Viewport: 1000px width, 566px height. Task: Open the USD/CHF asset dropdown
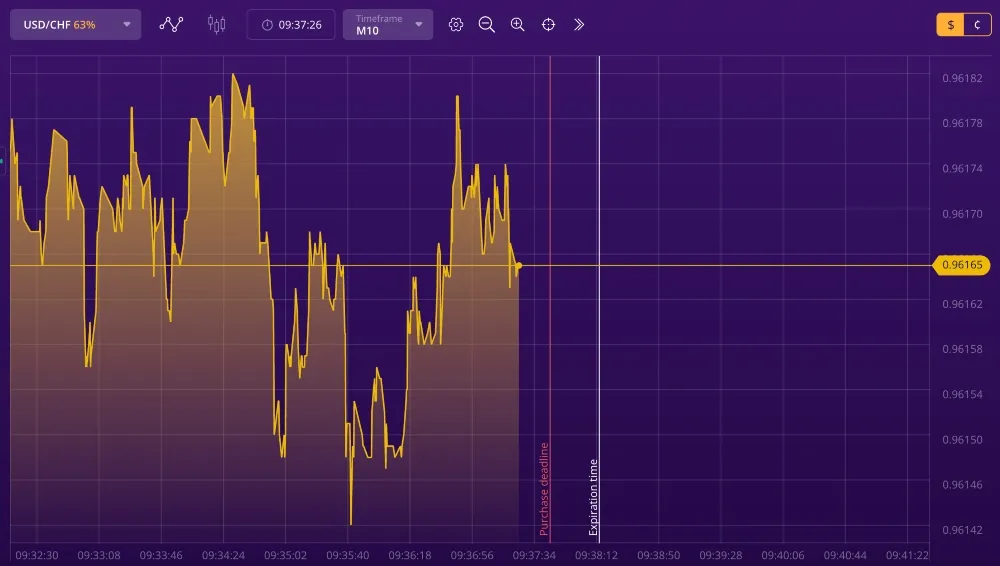tap(75, 24)
